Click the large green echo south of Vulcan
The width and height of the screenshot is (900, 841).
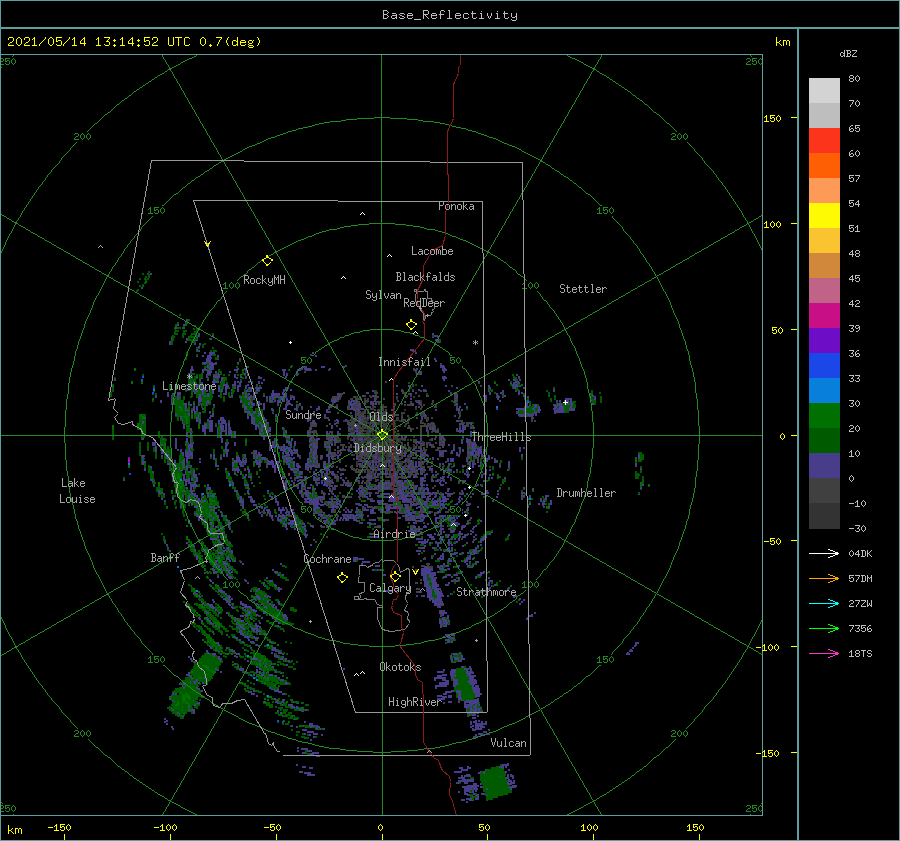(494, 782)
